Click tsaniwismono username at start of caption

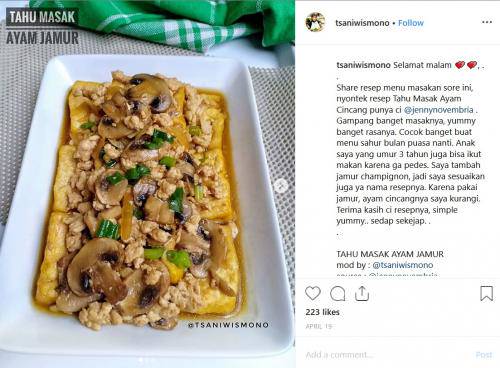point(363,65)
